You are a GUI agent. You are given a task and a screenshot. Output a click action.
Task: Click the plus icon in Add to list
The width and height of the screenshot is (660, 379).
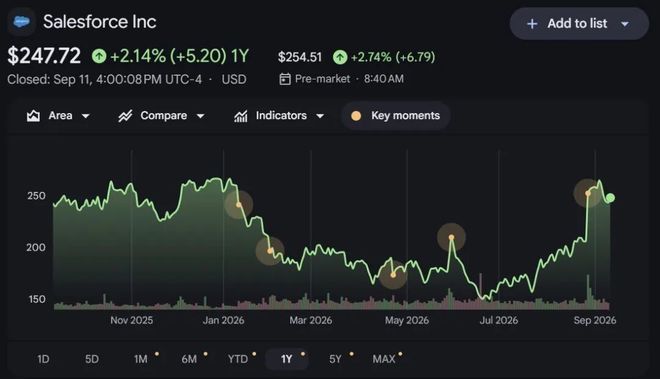point(532,24)
